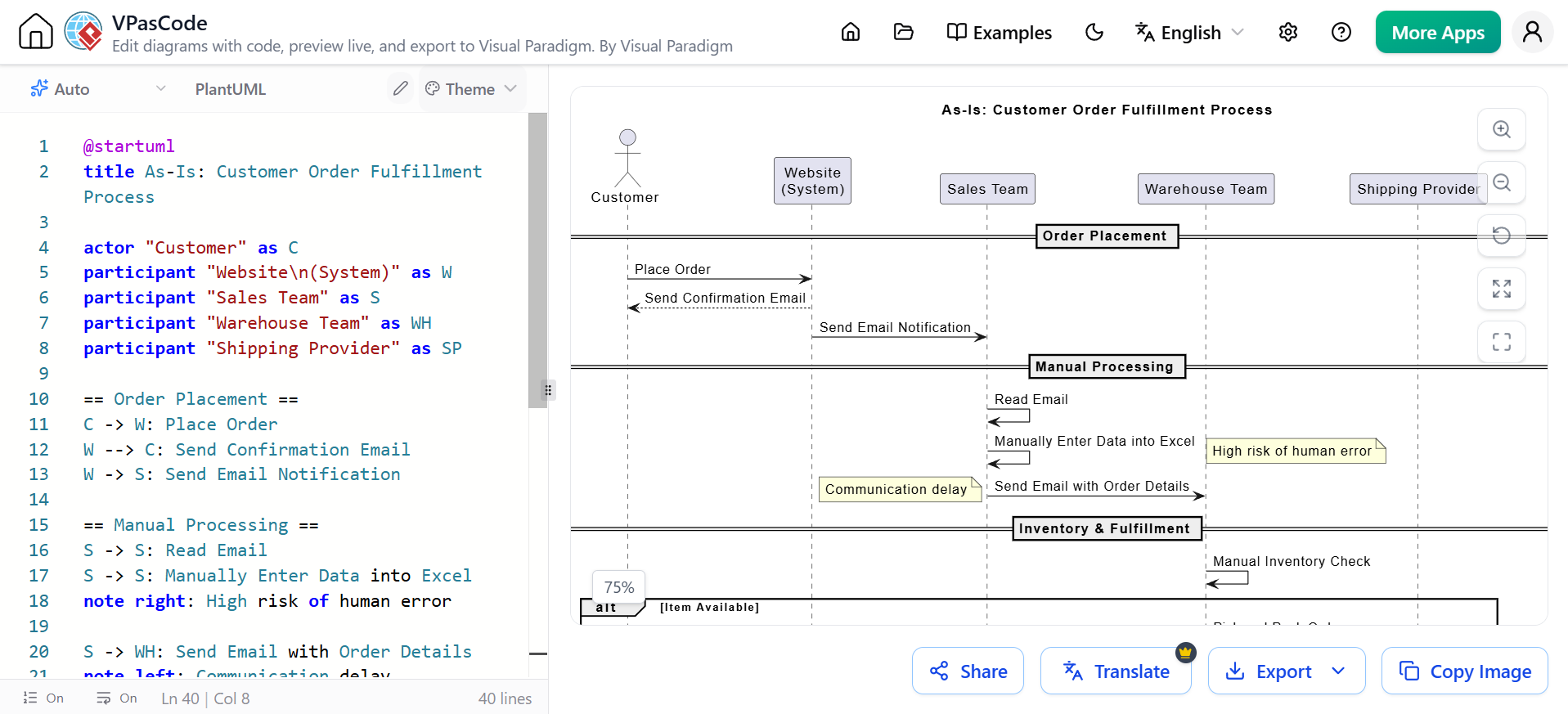The image size is (1568, 714).
Task: Open the Export dropdown arrow
Action: (1338, 671)
